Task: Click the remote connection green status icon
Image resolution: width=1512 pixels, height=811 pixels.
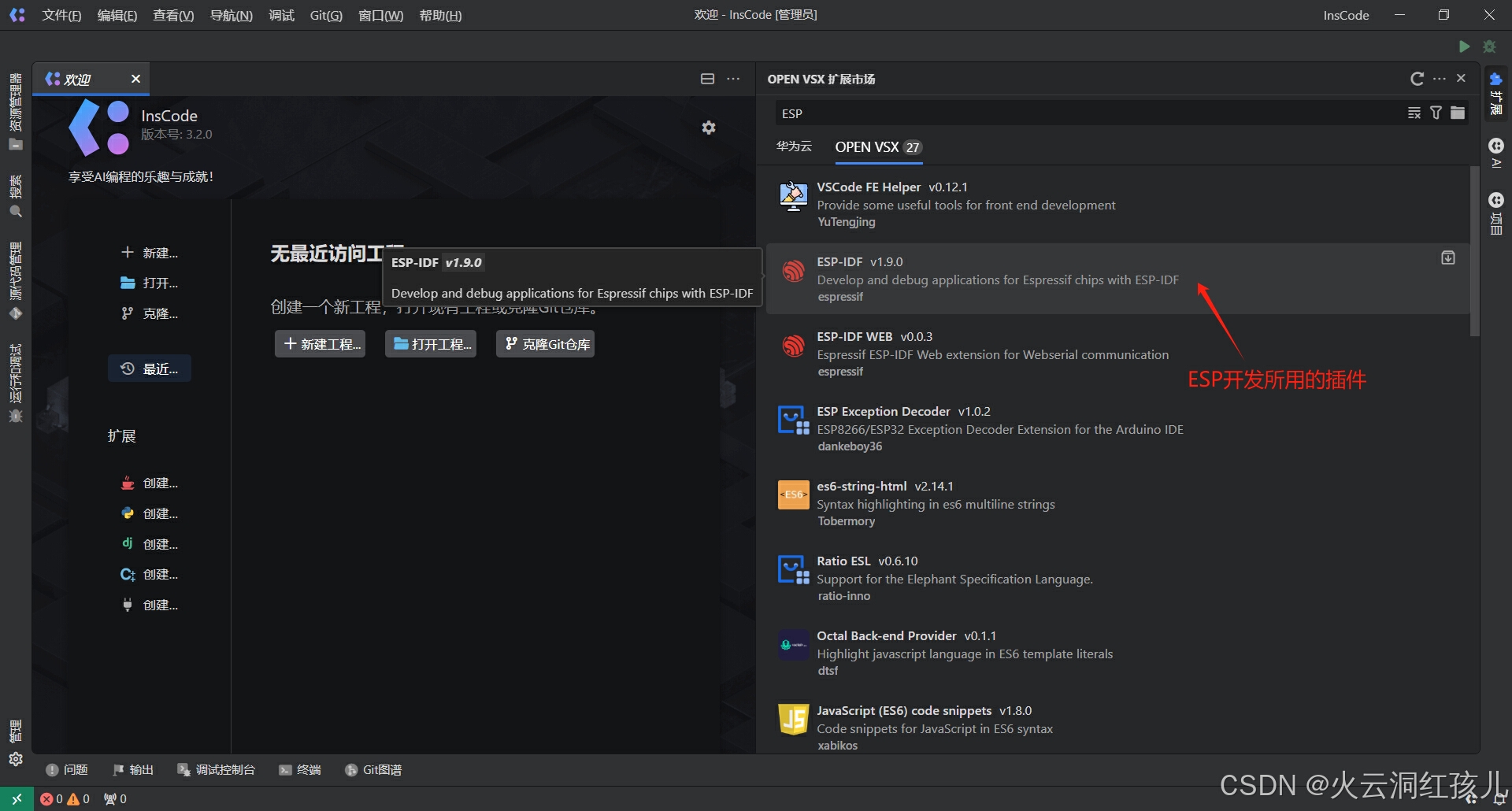Action: (17, 799)
